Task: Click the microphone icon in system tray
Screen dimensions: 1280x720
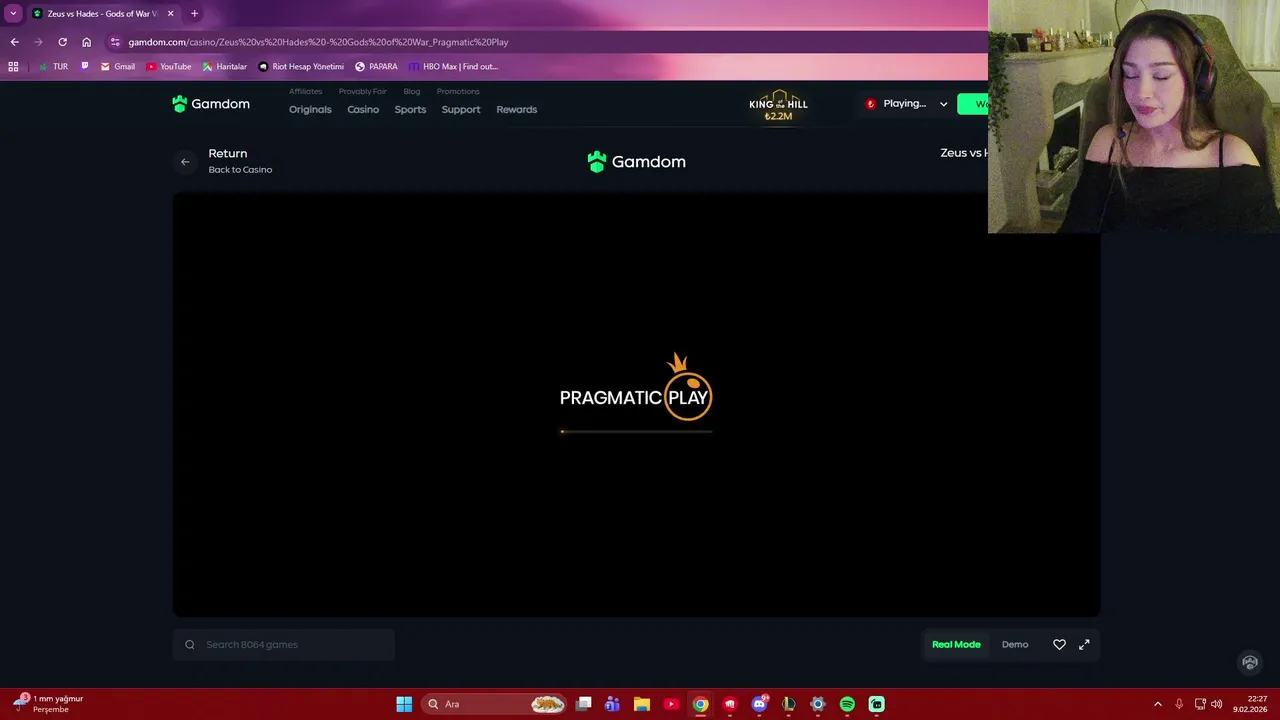Action: tap(1179, 704)
